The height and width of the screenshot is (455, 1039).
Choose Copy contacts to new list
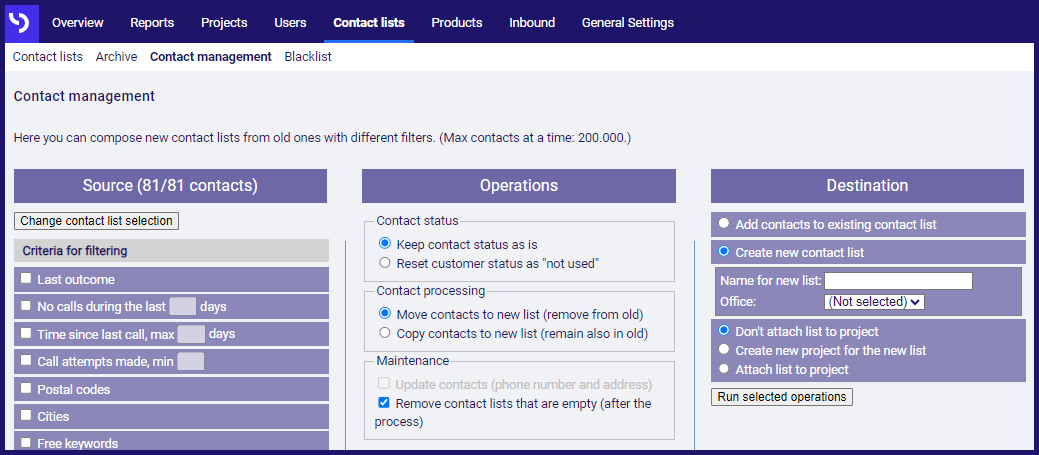point(385,333)
